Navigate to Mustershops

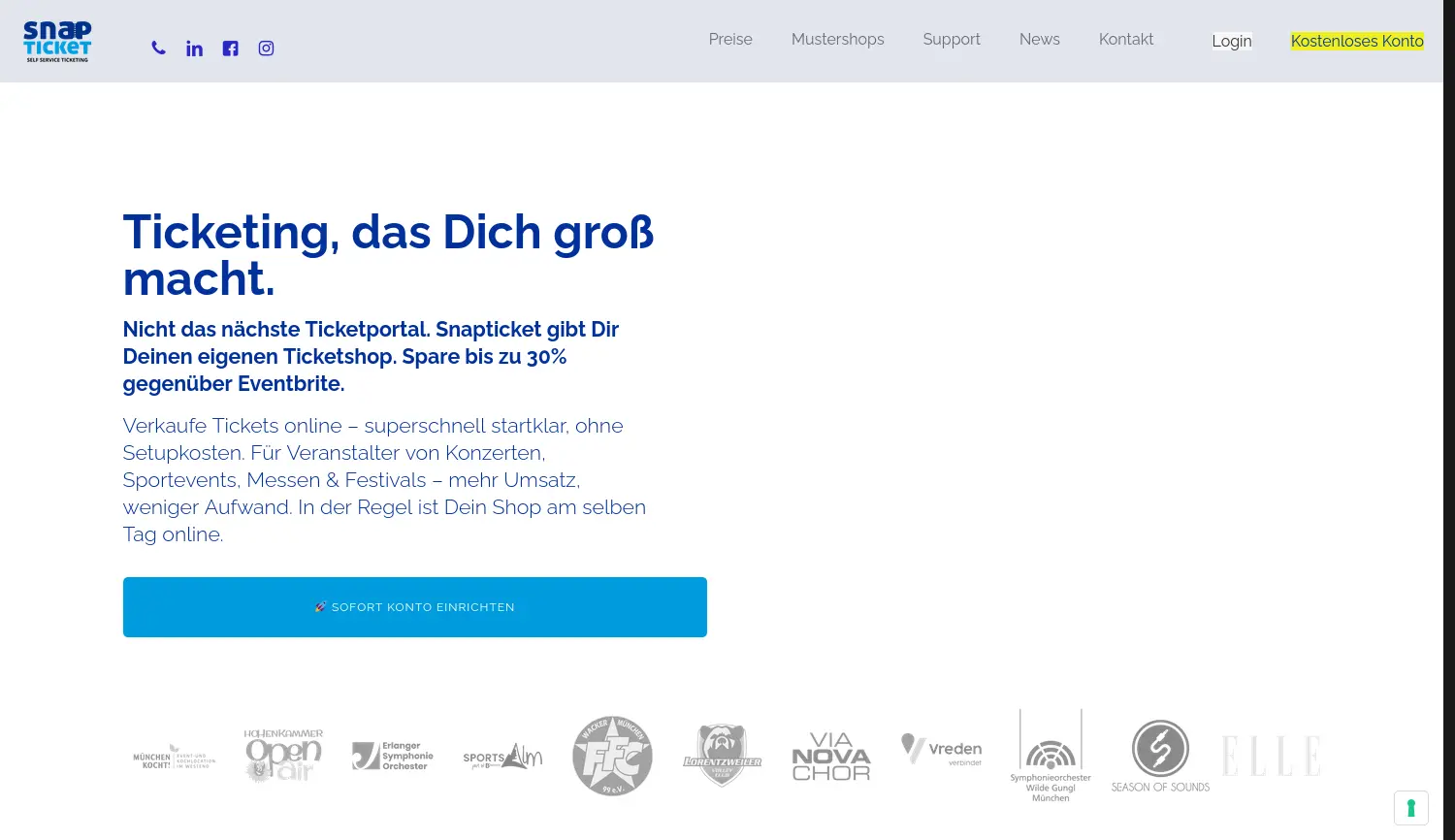[837, 39]
